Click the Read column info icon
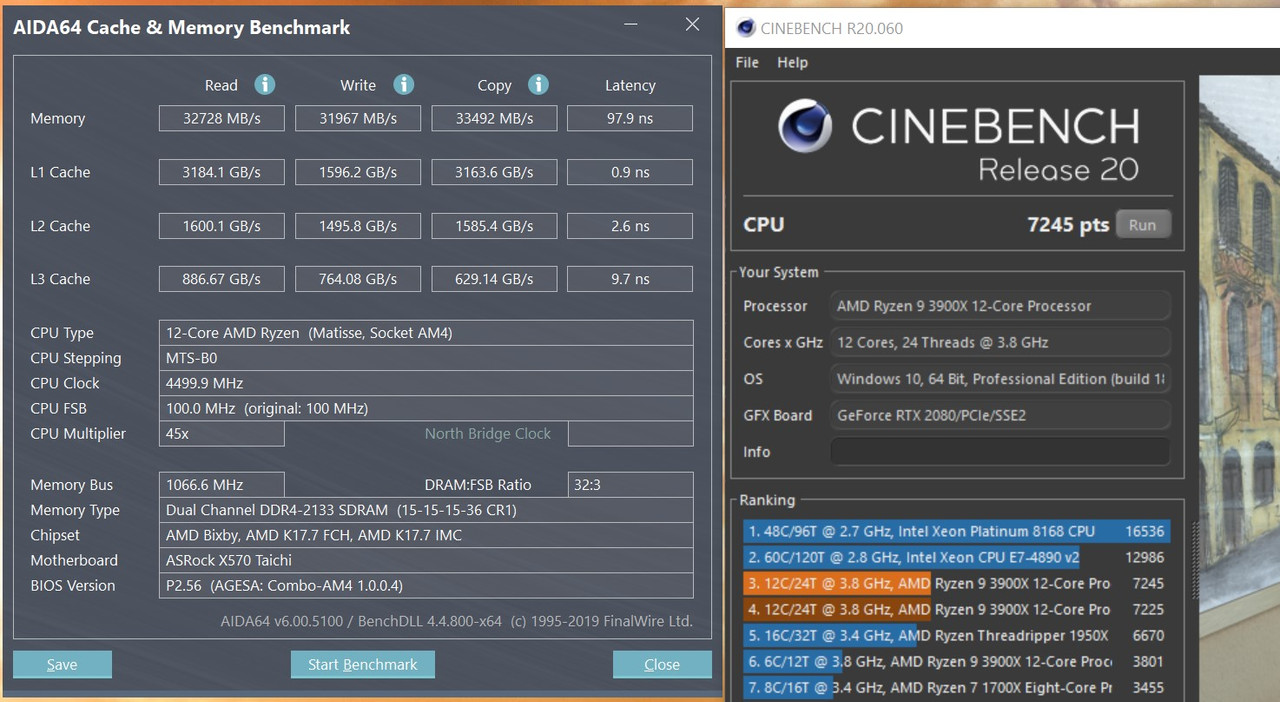This screenshot has width=1280, height=702. [x=264, y=84]
